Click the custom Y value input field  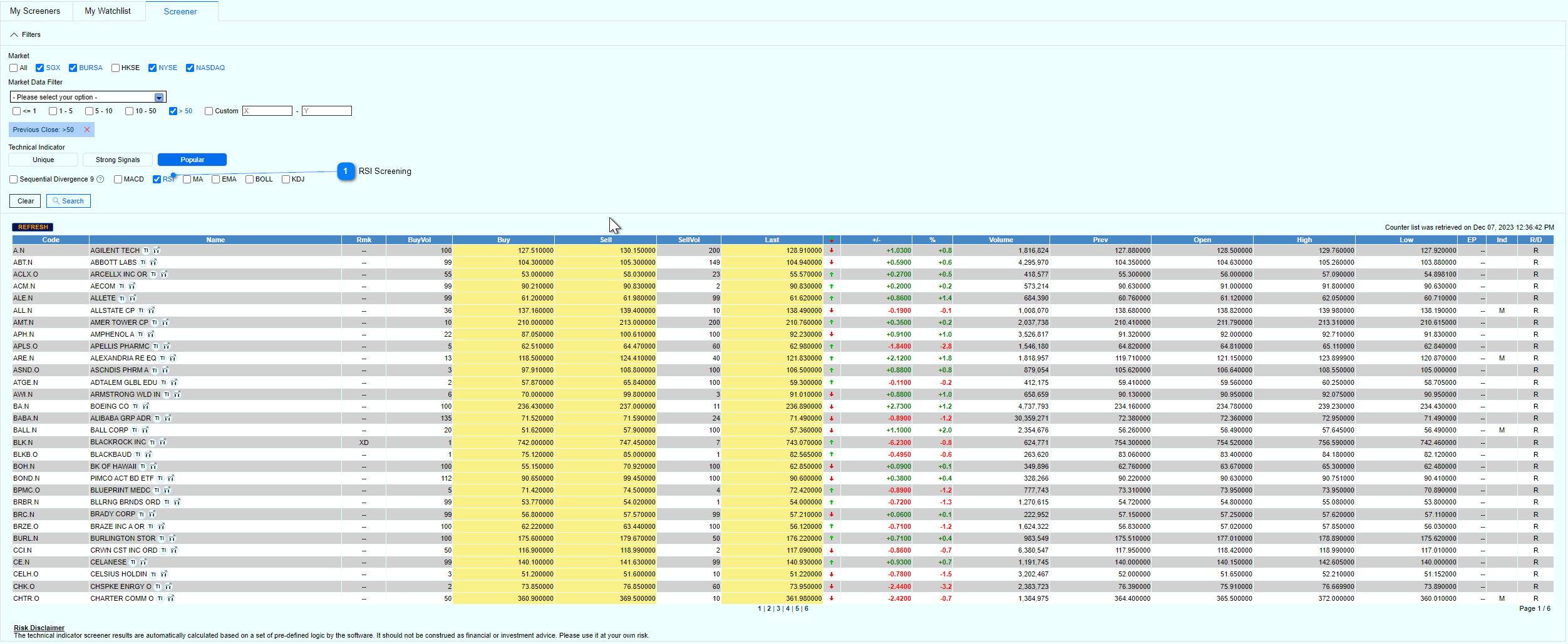327,111
